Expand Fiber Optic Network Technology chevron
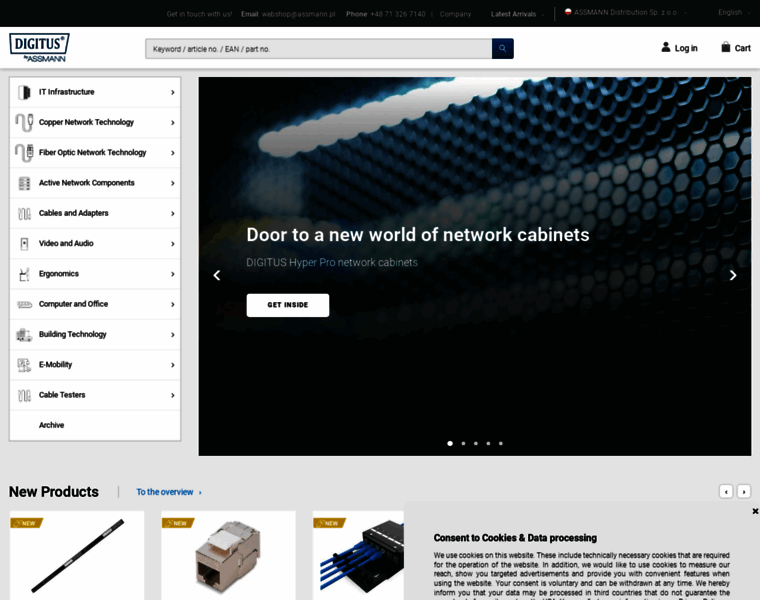760x600 pixels. [173, 153]
